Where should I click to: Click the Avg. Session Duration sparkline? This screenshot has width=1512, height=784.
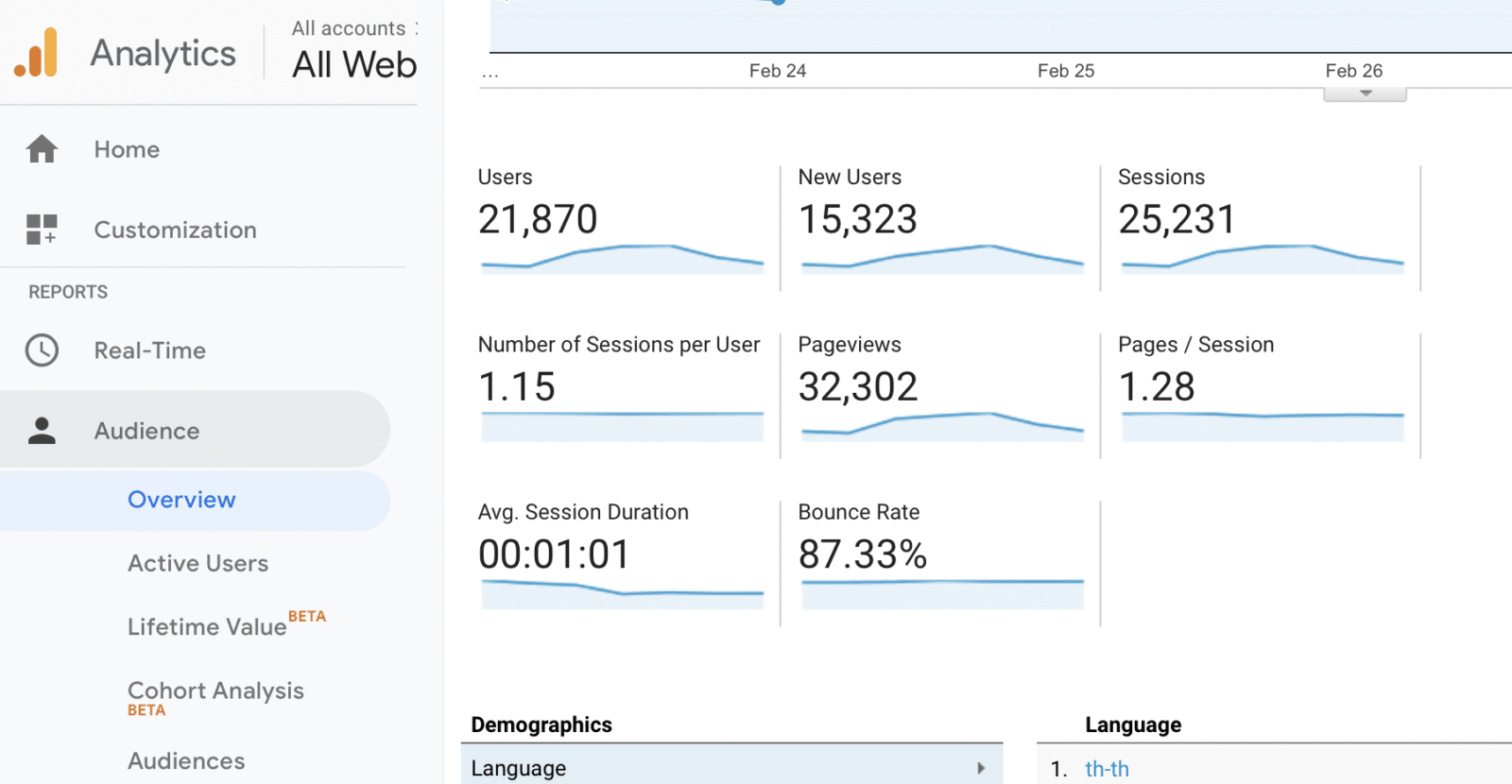[622, 593]
